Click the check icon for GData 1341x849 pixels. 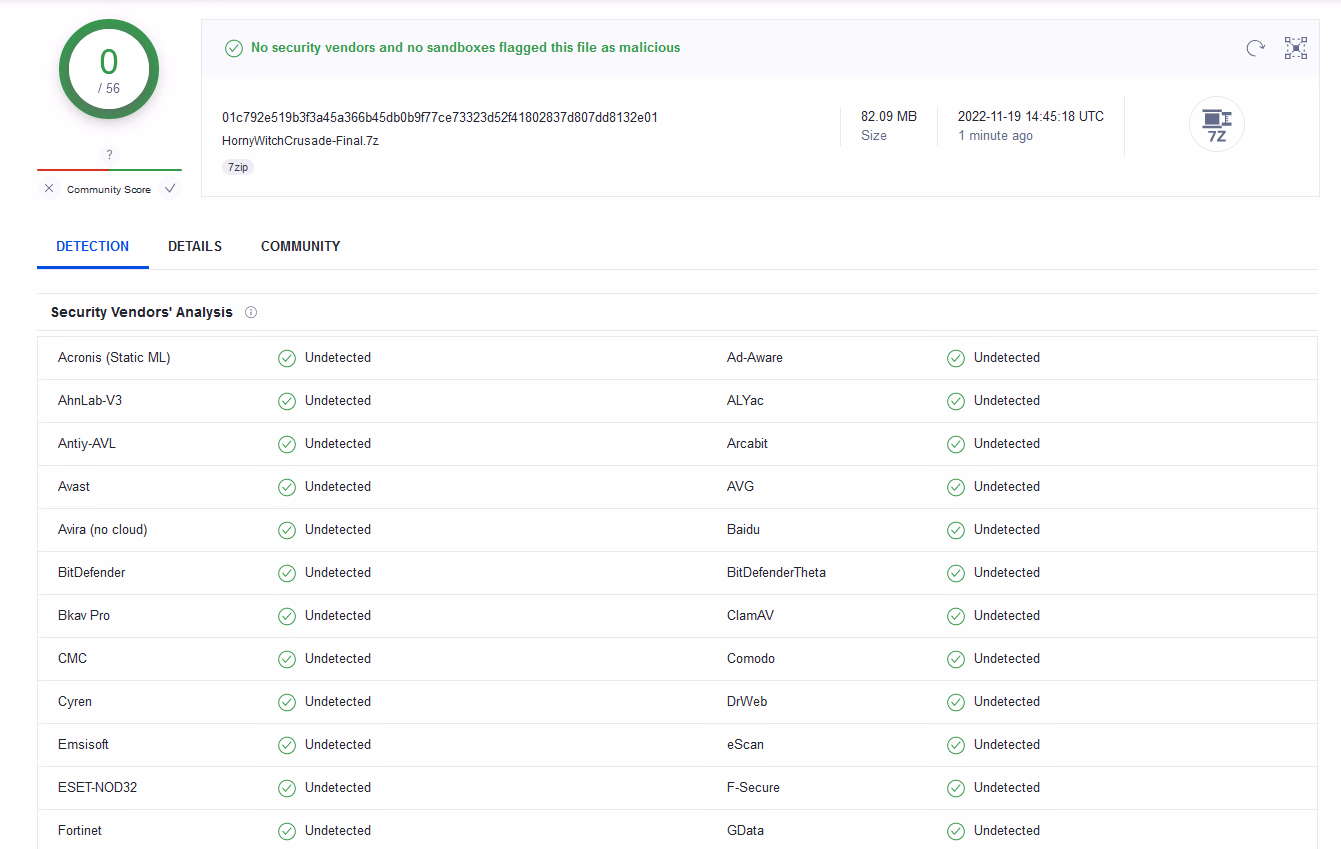click(x=956, y=831)
